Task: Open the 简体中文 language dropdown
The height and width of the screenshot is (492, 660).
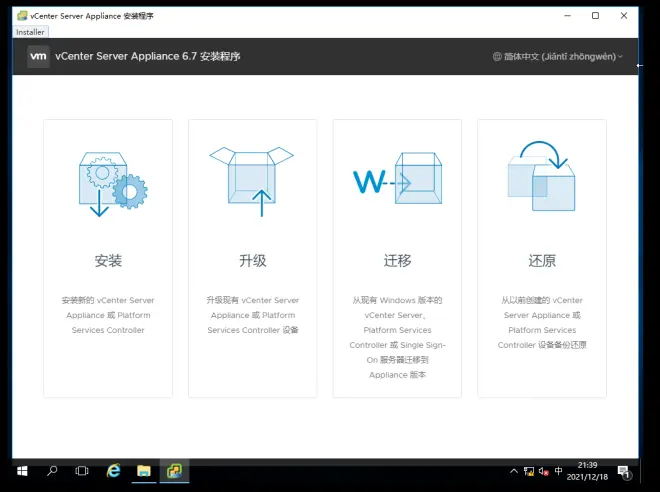Action: [558, 56]
